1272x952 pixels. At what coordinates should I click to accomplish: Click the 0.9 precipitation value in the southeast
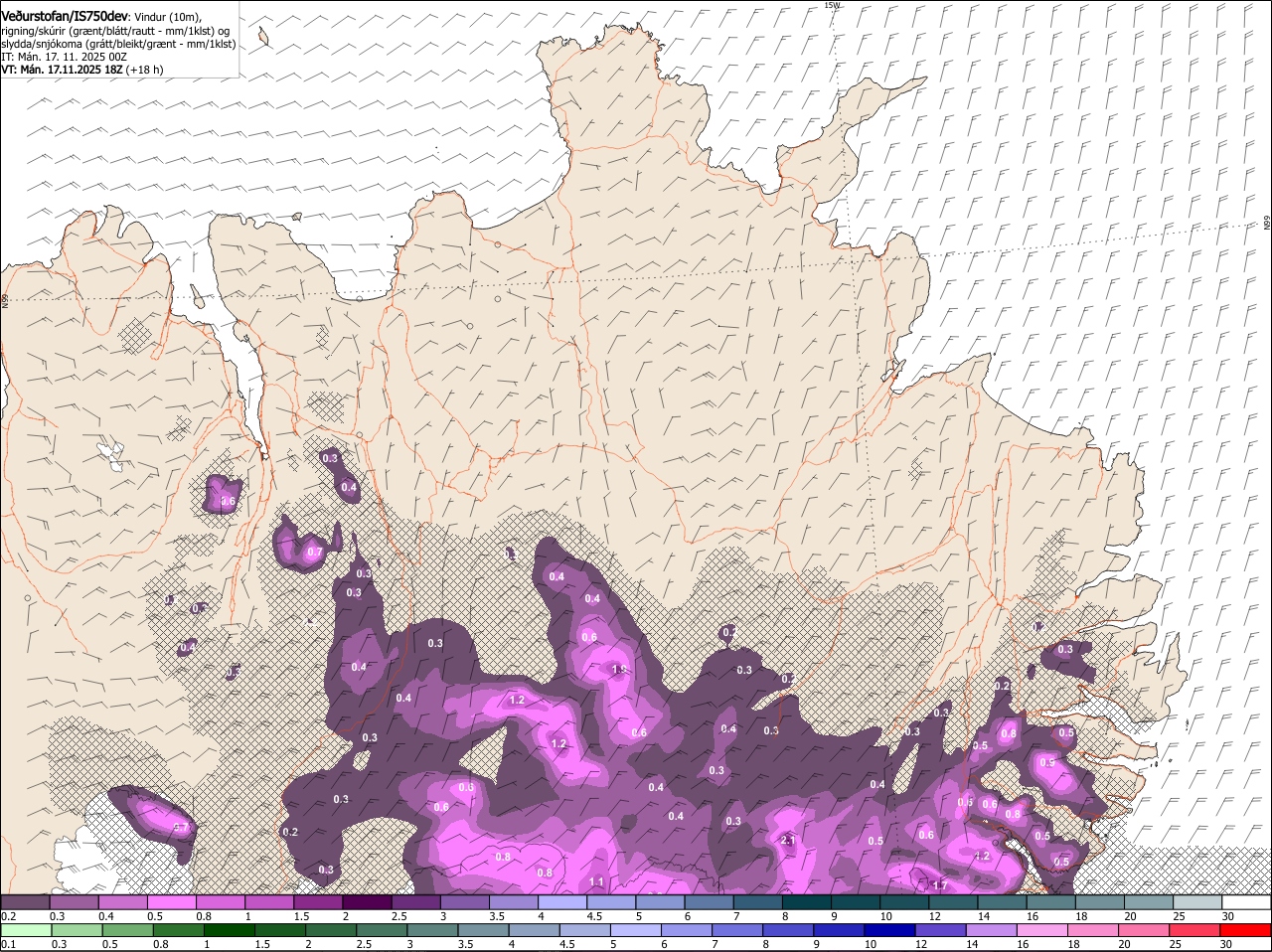1046,762
